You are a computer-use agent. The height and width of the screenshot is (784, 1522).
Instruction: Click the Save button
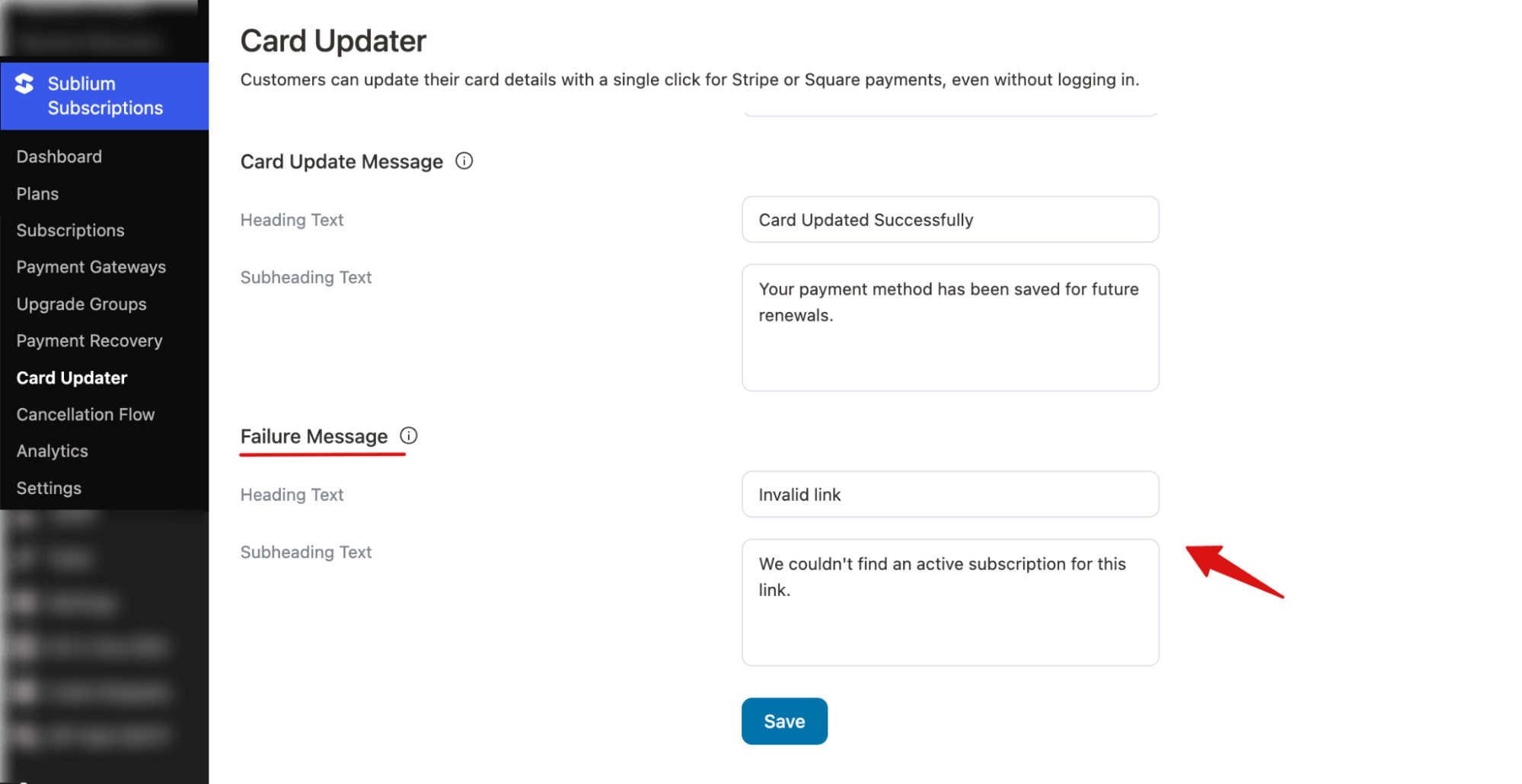tap(783, 721)
